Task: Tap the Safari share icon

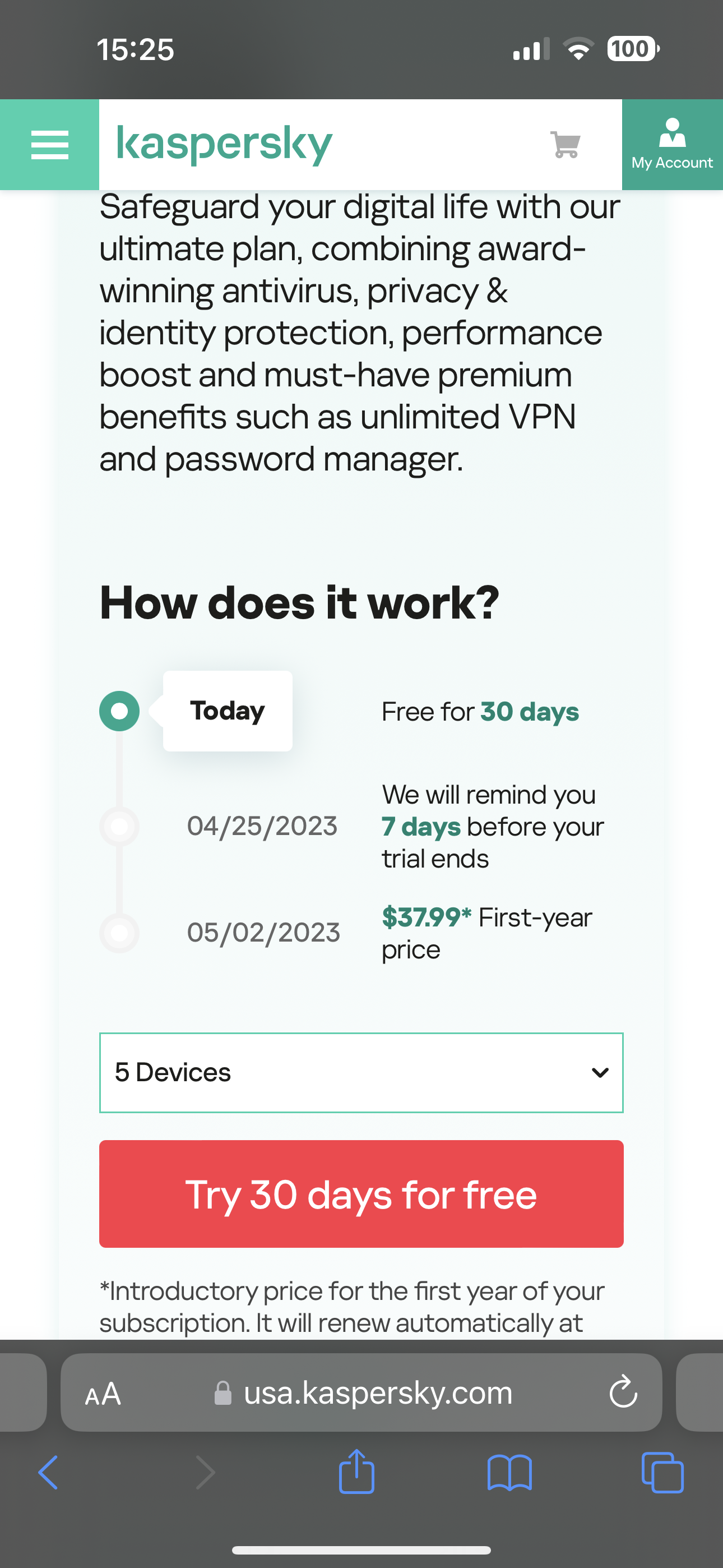Action: [356, 1472]
